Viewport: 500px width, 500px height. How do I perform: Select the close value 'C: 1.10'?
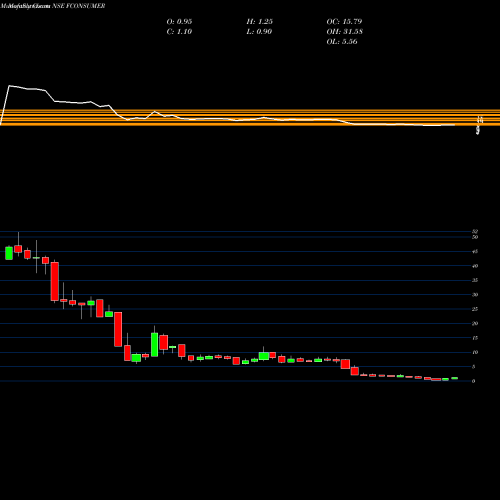pyautogui.click(x=179, y=31)
